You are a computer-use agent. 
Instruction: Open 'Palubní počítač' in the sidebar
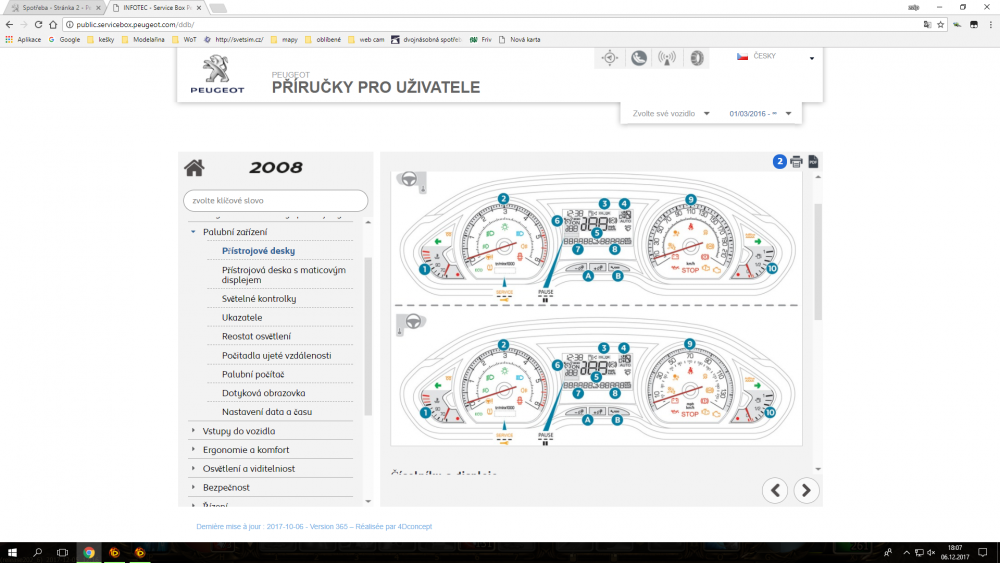(x=253, y=374)
